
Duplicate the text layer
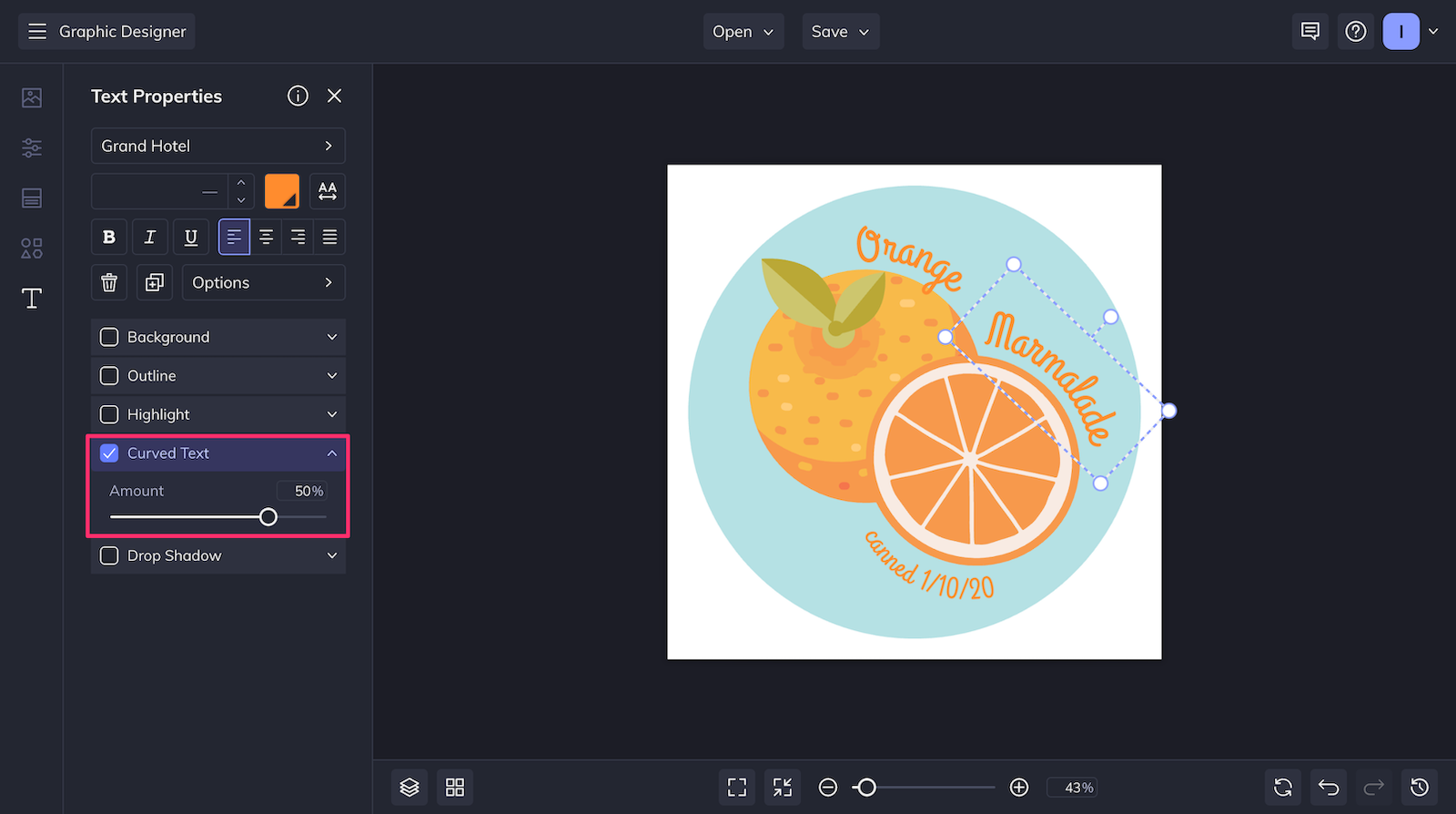(155, 282)
